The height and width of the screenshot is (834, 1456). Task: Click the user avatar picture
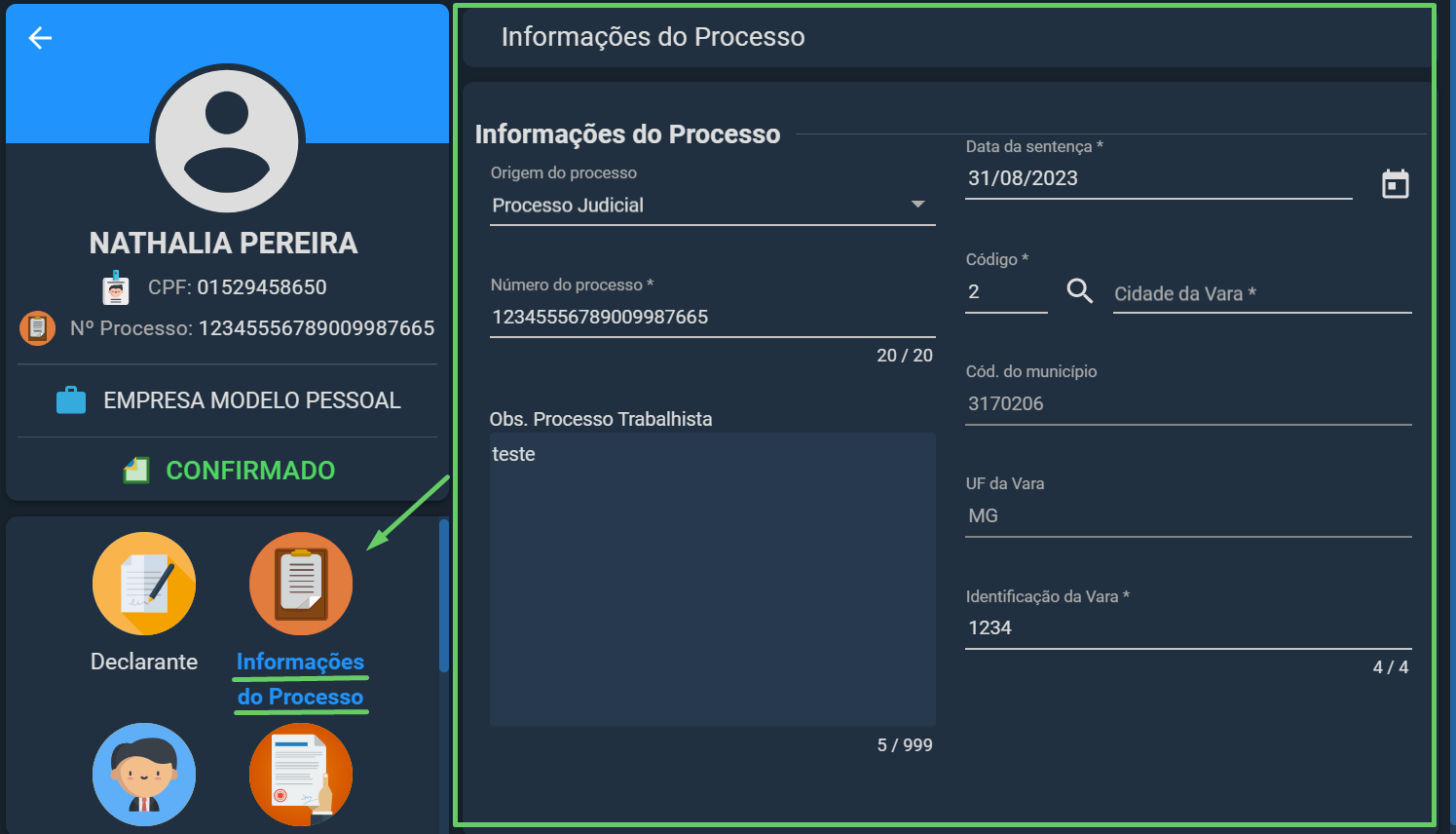coord(227,141)
